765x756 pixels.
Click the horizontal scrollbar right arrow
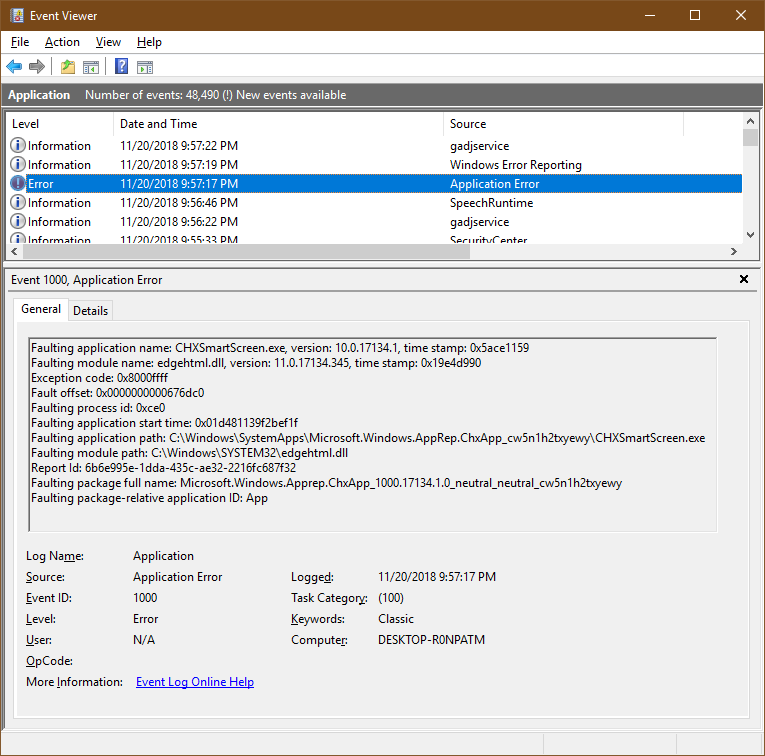(x=734, y=252)
